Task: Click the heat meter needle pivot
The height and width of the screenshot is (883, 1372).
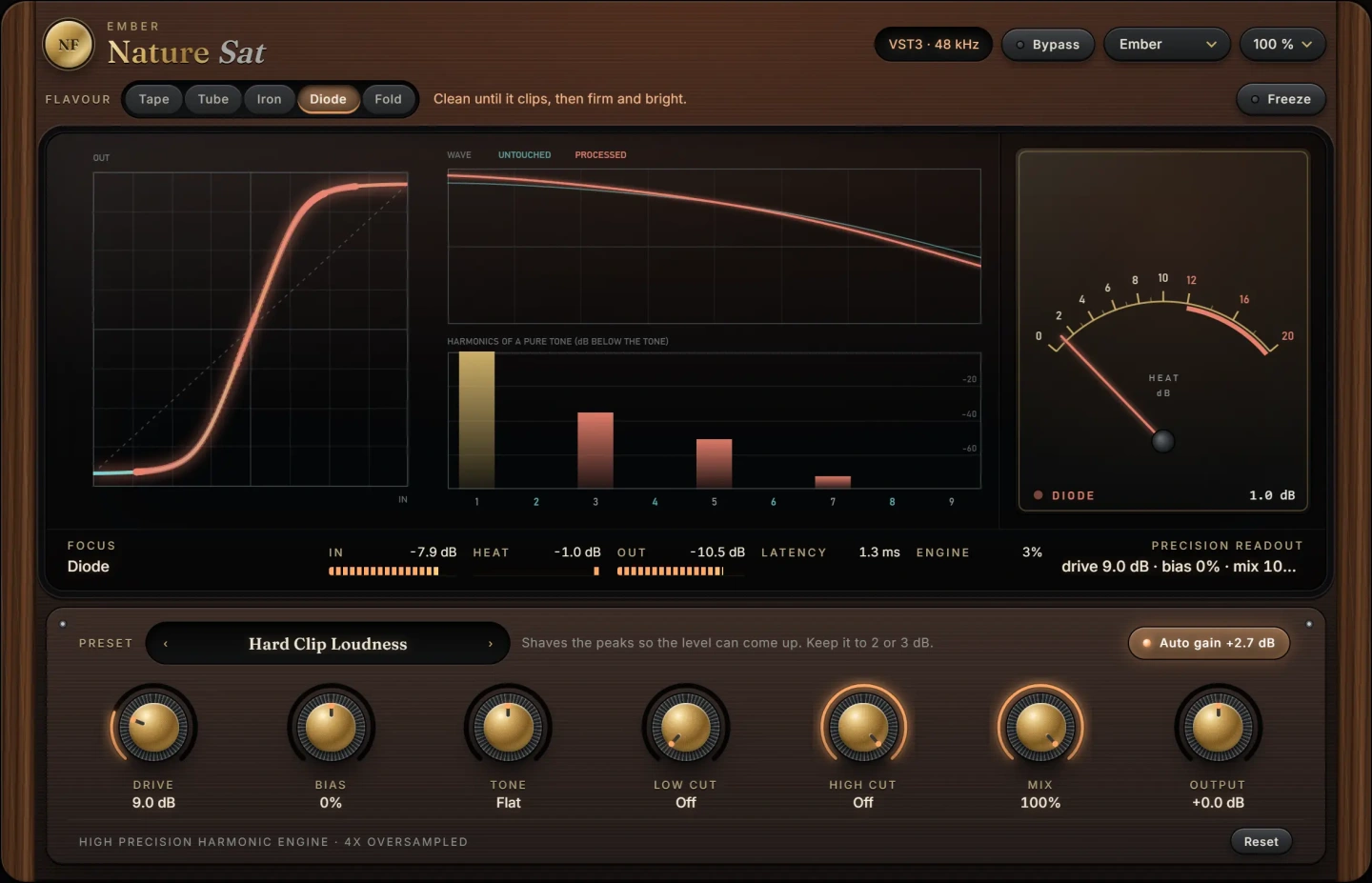Action: pyautogui.click(x=1162, y=441)
